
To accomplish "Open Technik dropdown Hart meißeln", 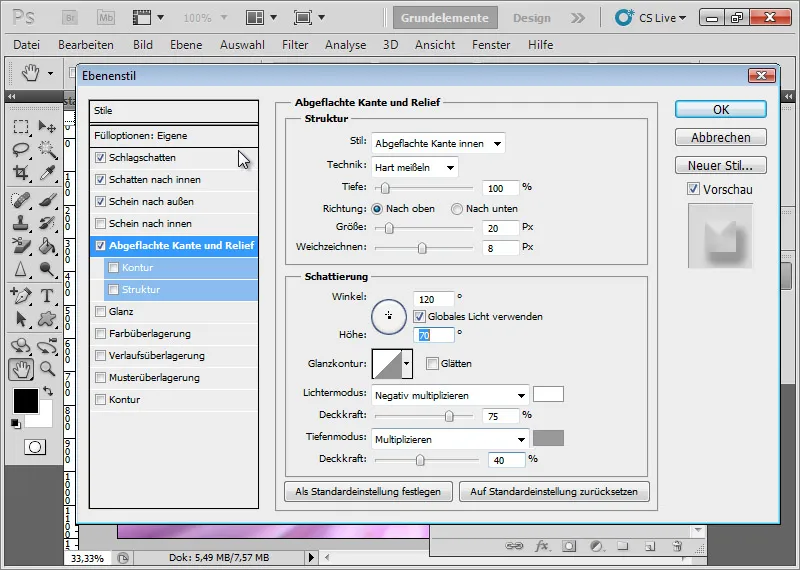I will [x=415, y=167].
